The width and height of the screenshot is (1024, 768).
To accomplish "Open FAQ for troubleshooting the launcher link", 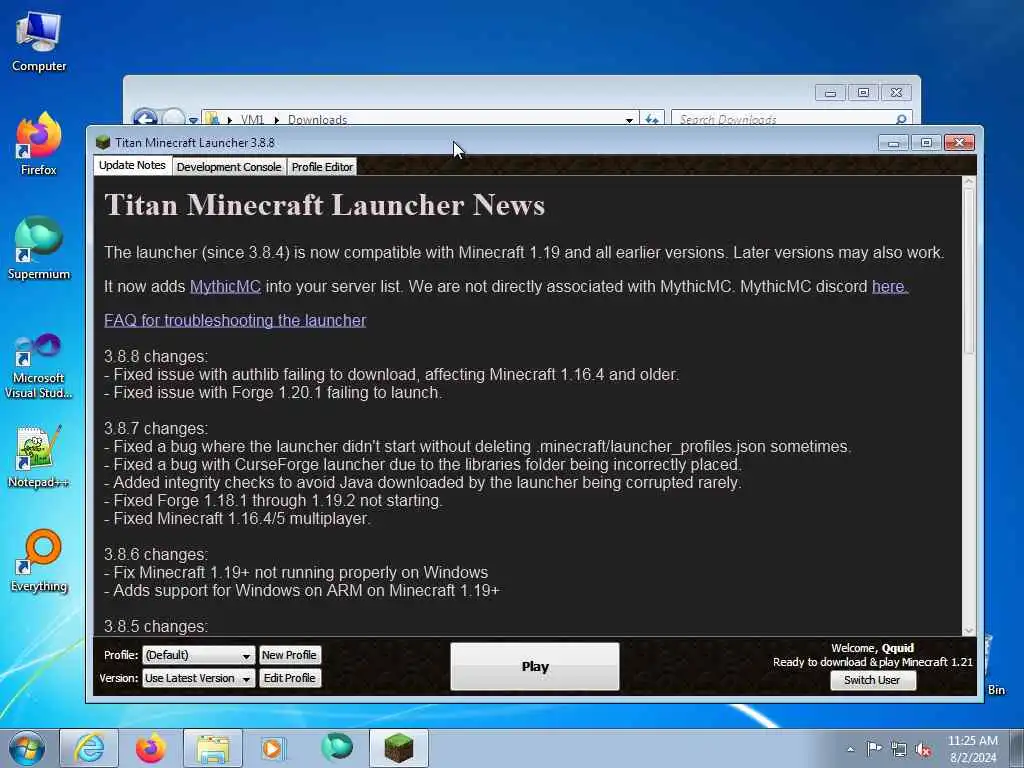I will click(235, 321).
